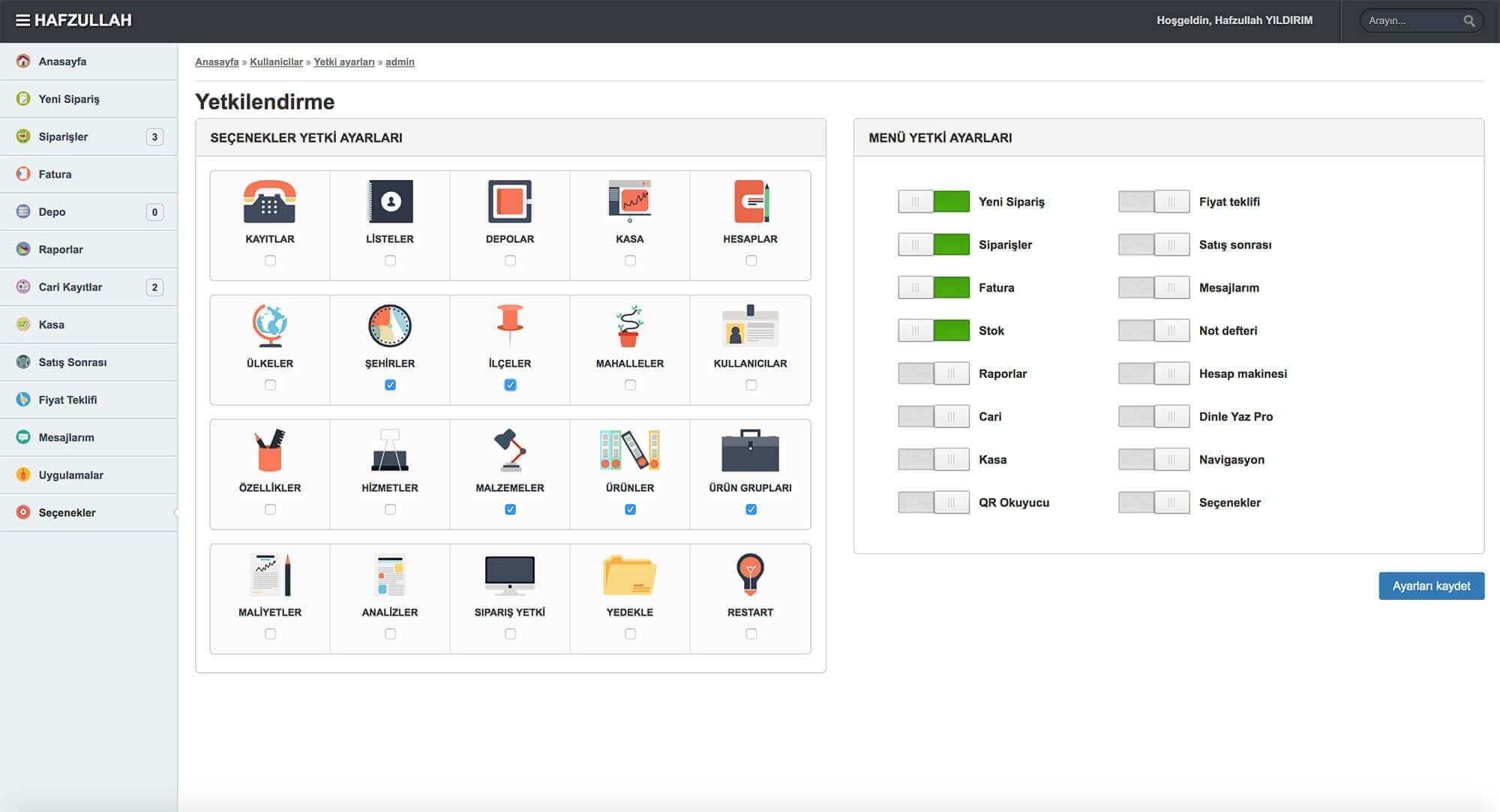Enable the Raporlar menu toggle

933,373
